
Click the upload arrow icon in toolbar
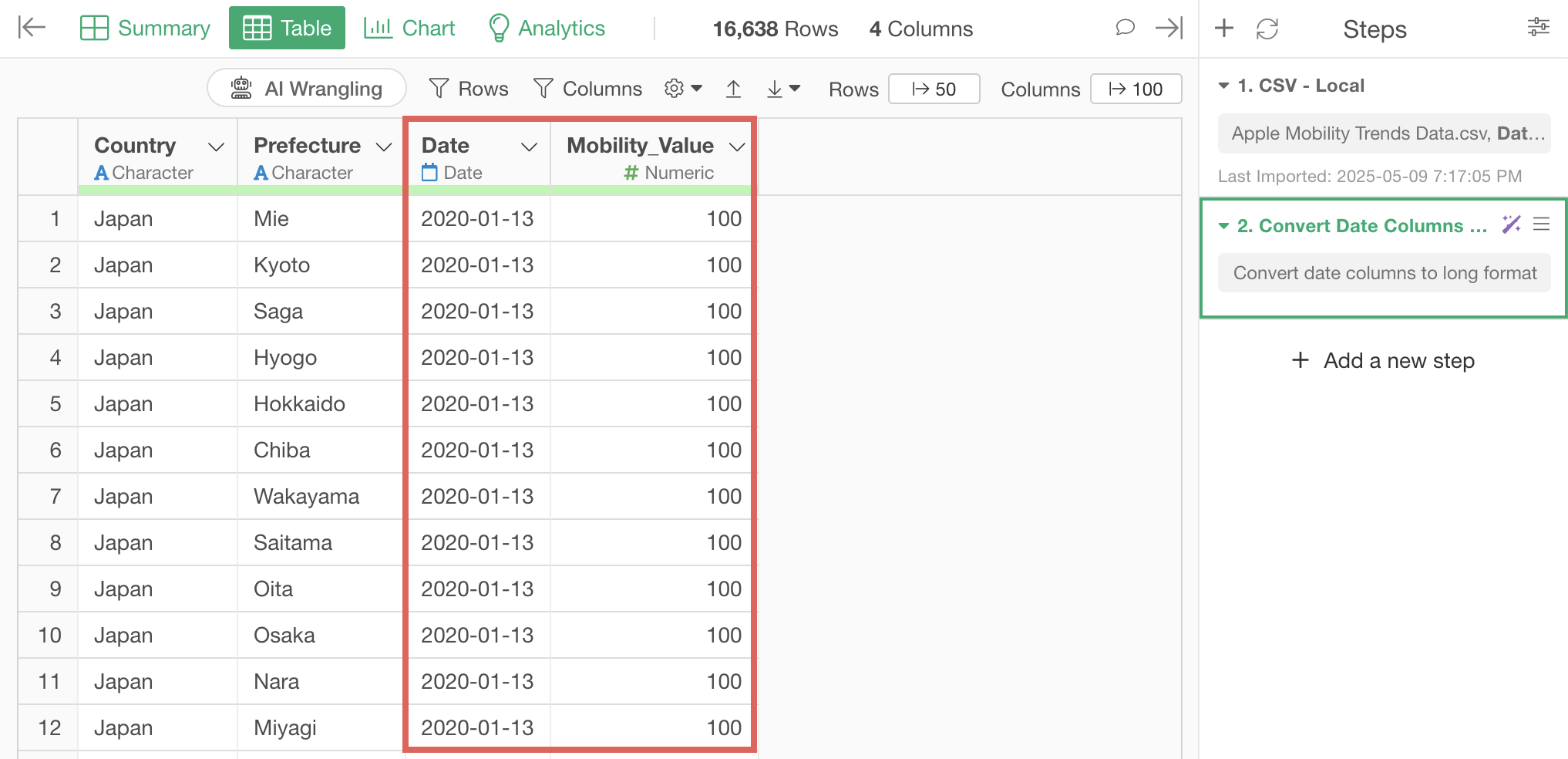coord(733,89)
